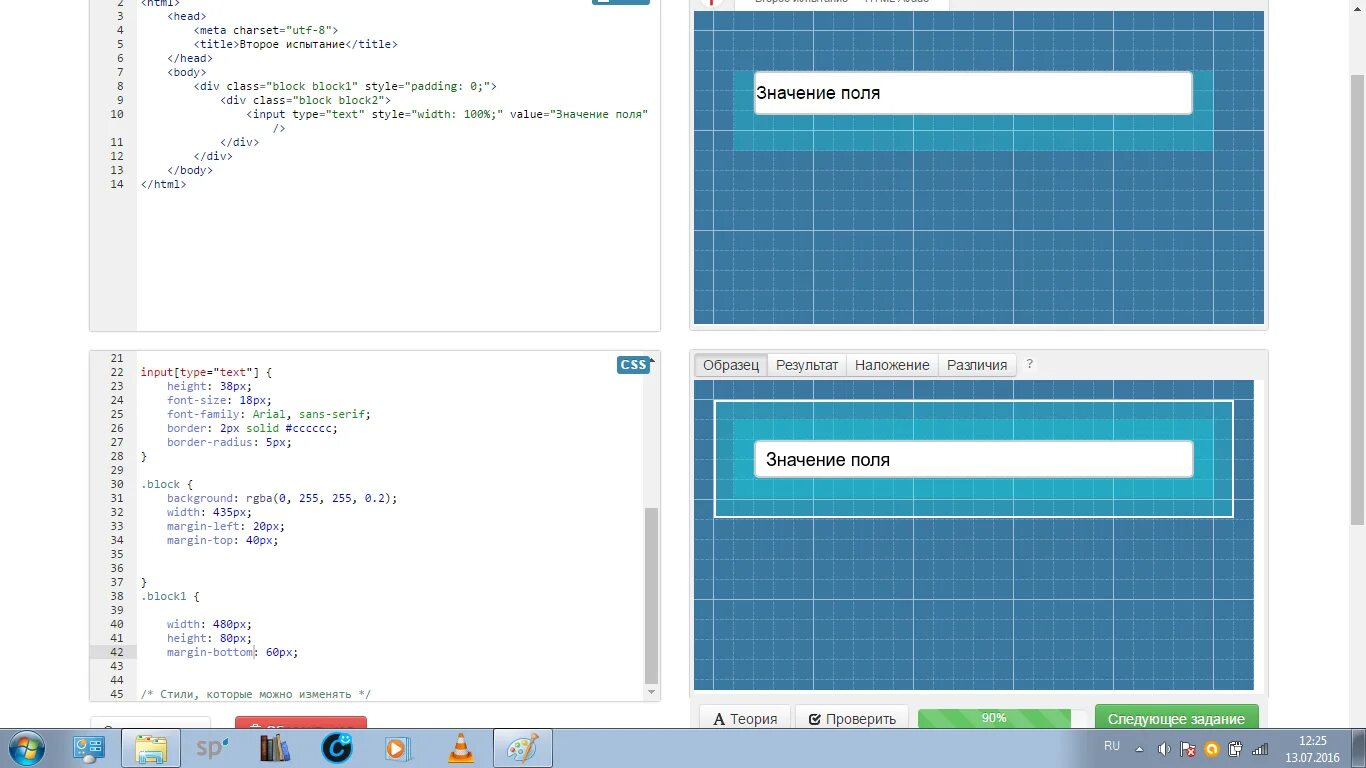Click the div class="block block2" HTML line
Image resolution: width=1366 pixels, height=768 pixels.
(x=306, y=100)
